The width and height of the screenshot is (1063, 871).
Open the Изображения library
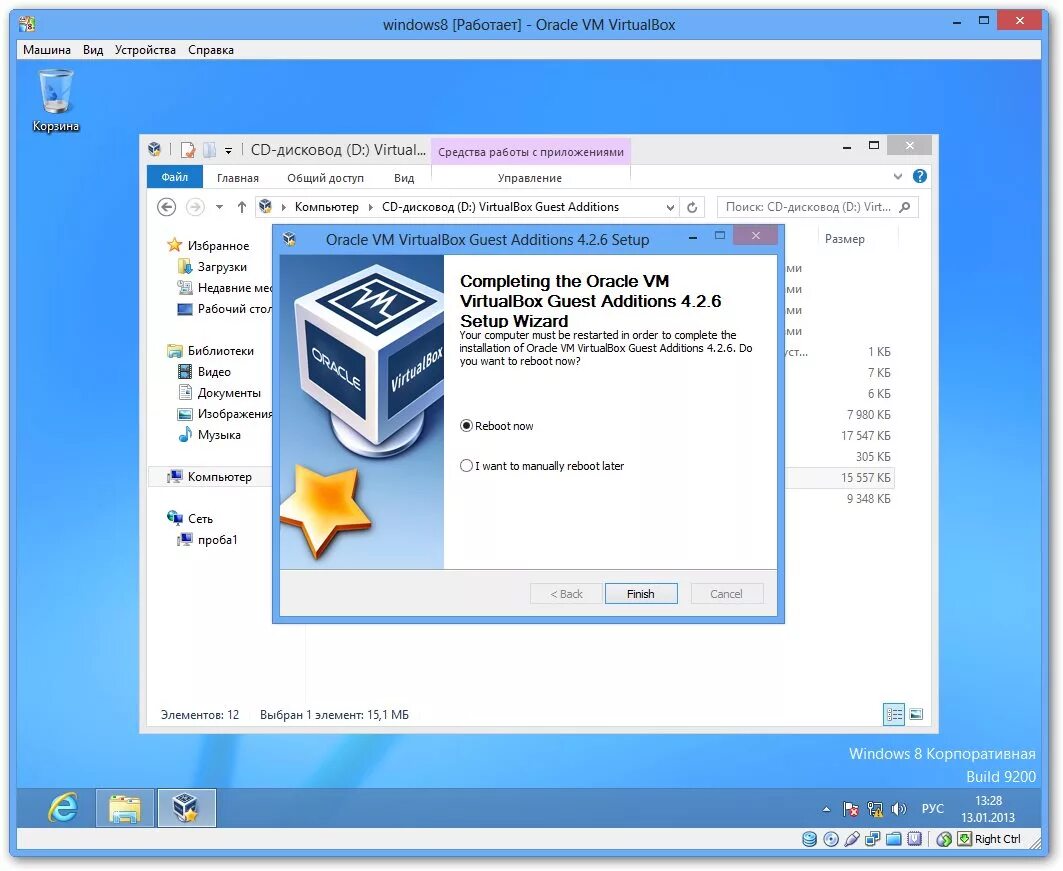224,413
